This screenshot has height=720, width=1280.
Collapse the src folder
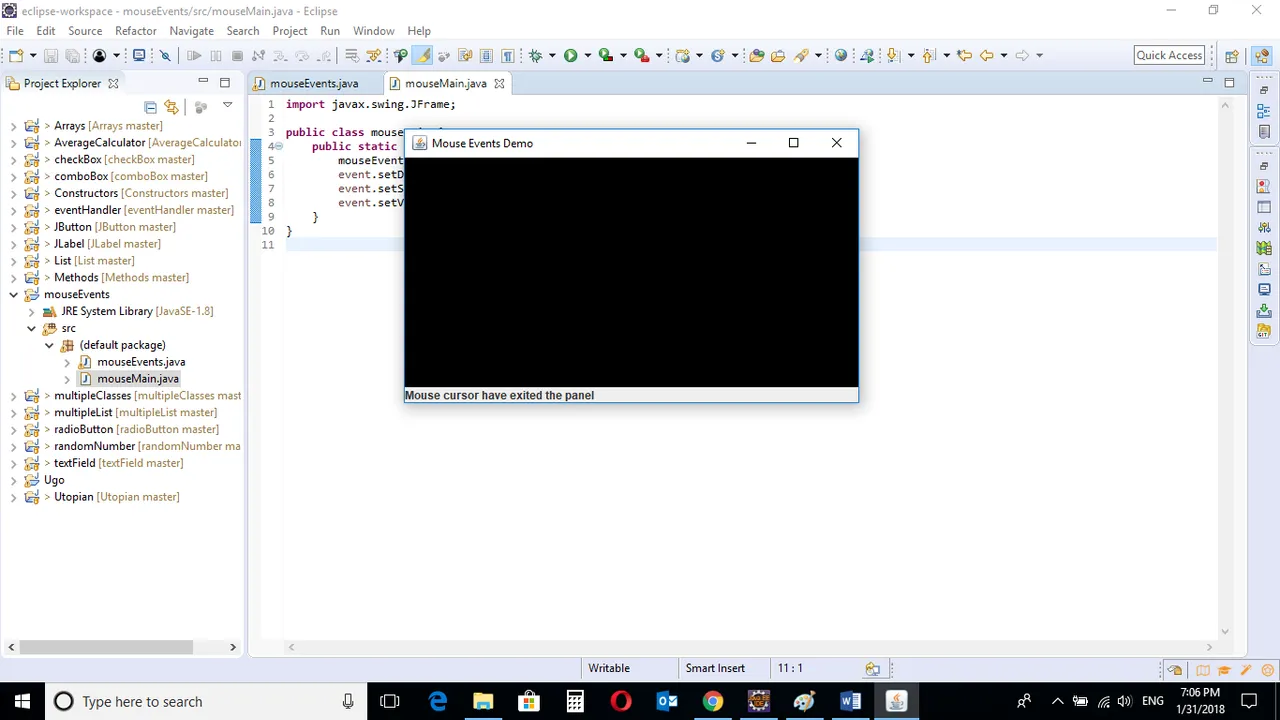[x=31, y=328]
